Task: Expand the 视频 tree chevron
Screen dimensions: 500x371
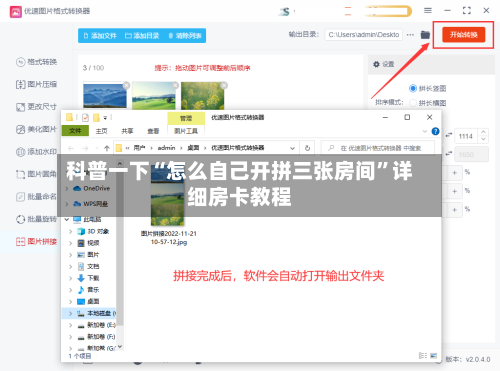Action: tap(70, 243)
